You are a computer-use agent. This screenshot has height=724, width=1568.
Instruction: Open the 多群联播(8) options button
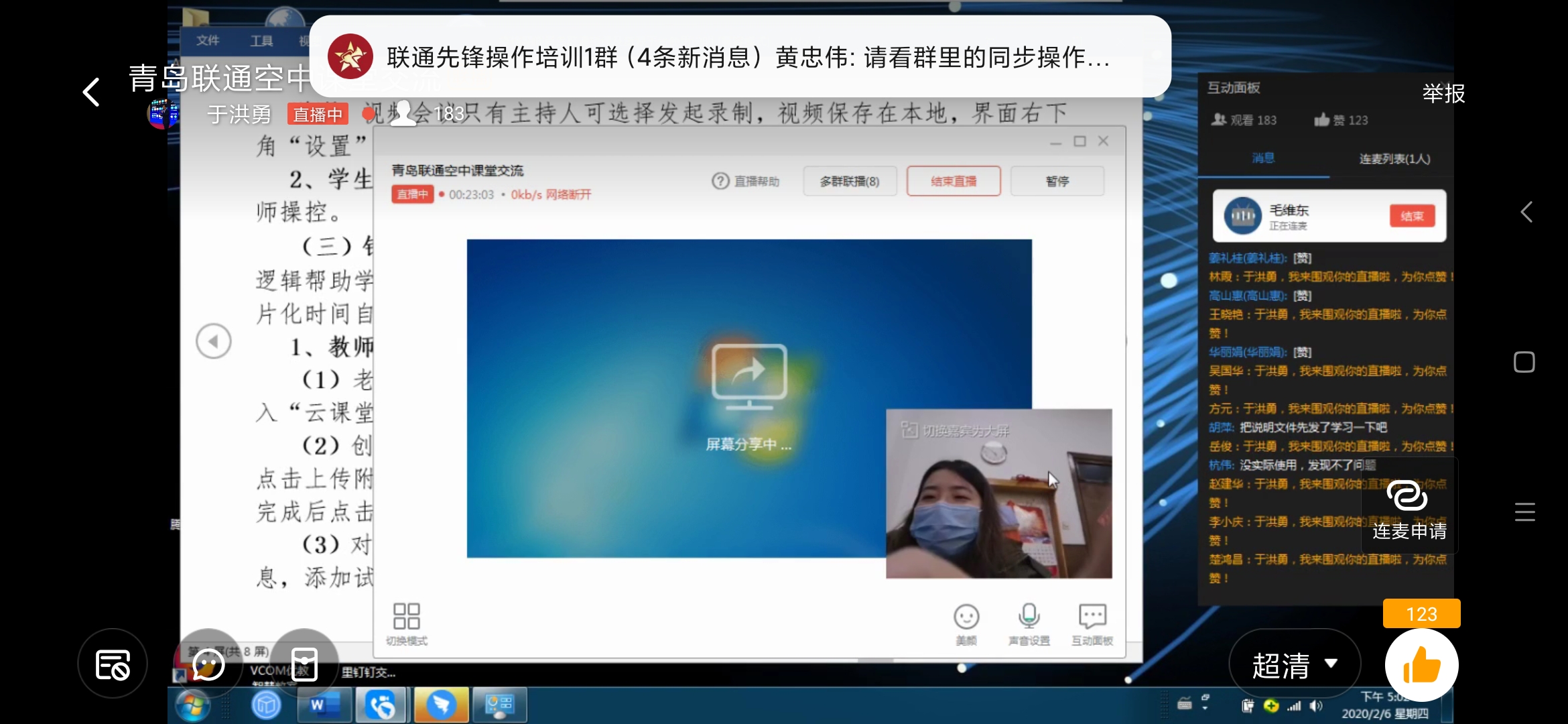pos(850,181)
